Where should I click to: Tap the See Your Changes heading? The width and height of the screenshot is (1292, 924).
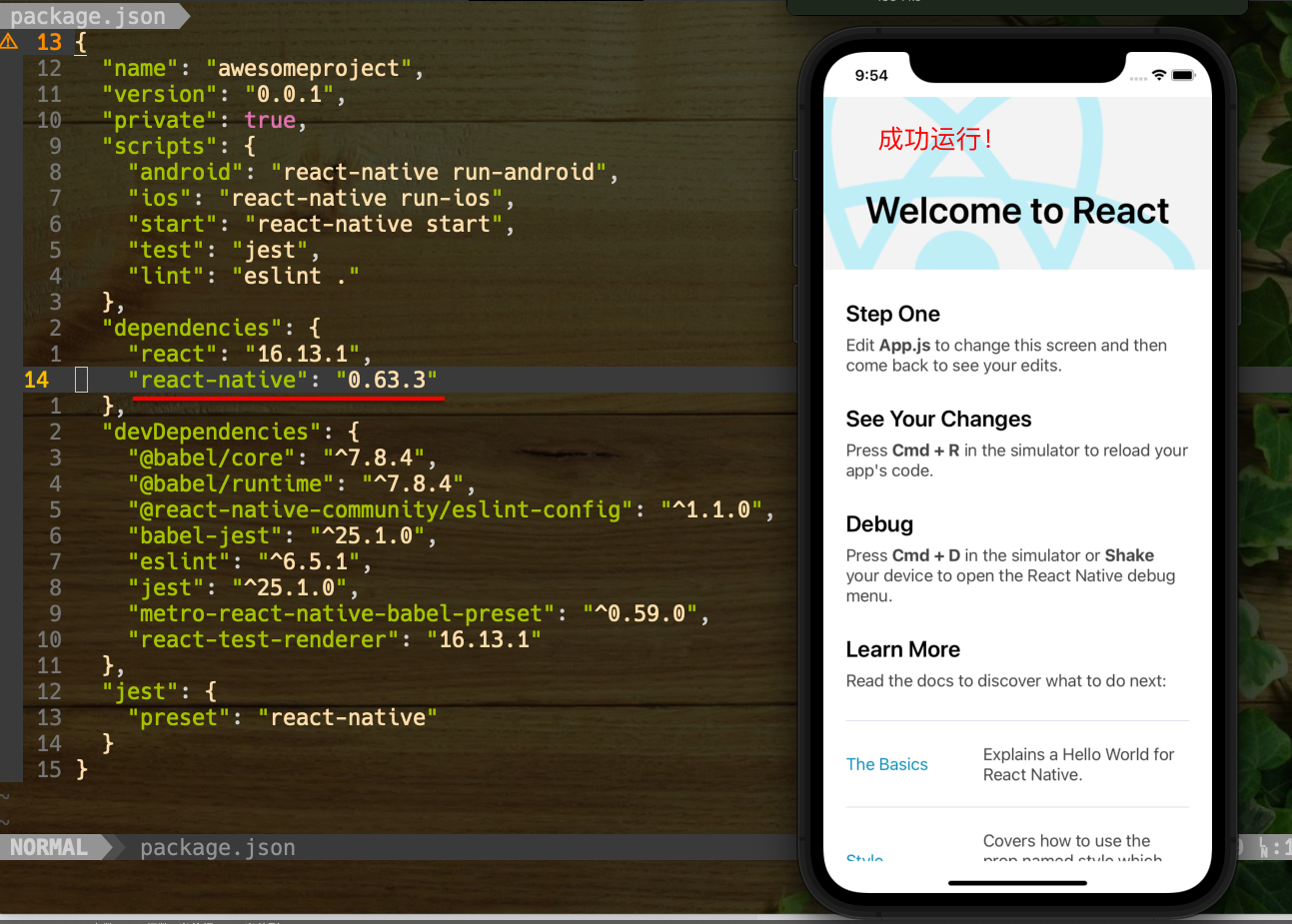tap(938, 419)
